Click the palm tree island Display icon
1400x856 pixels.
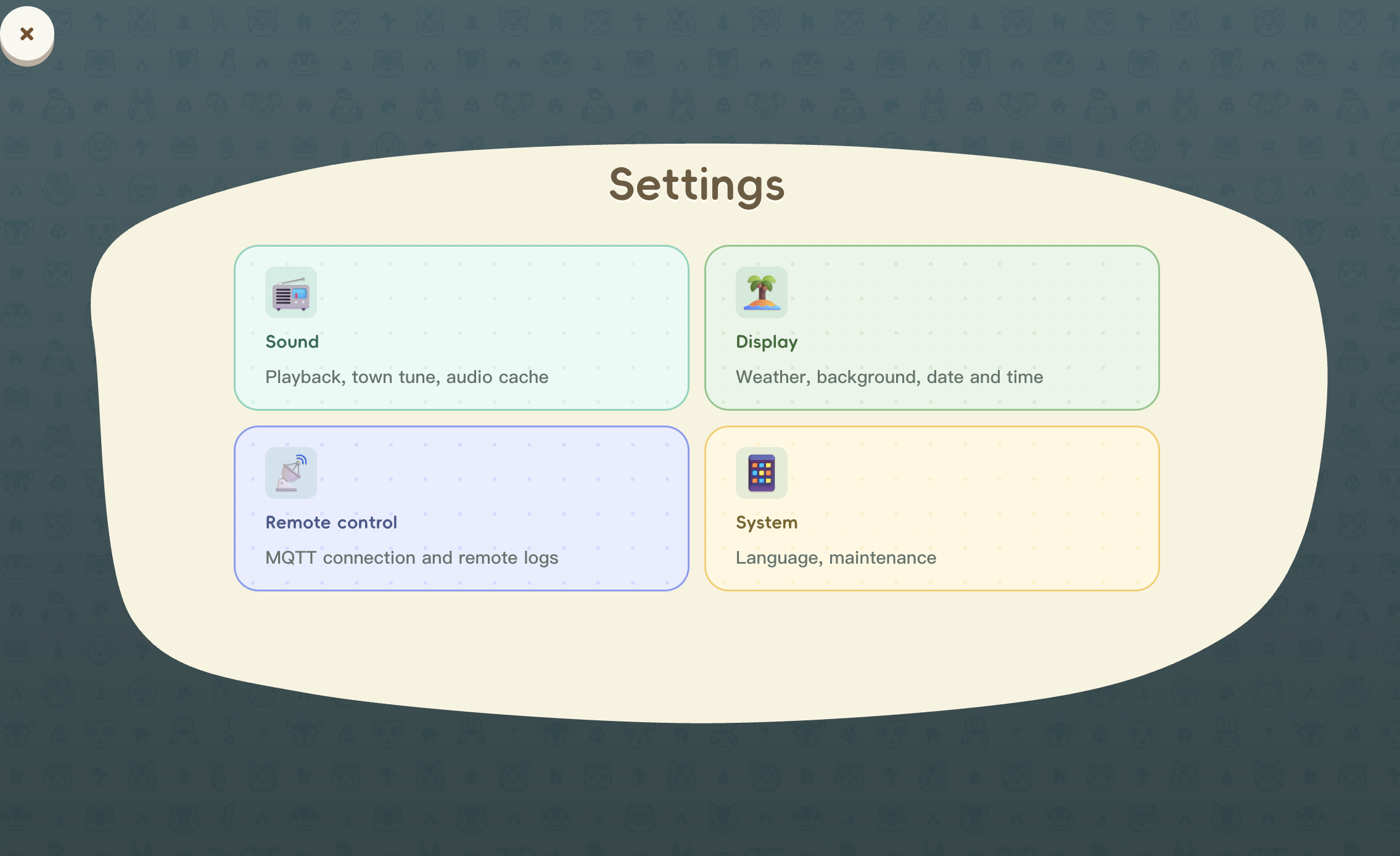[x=762, y=292]
